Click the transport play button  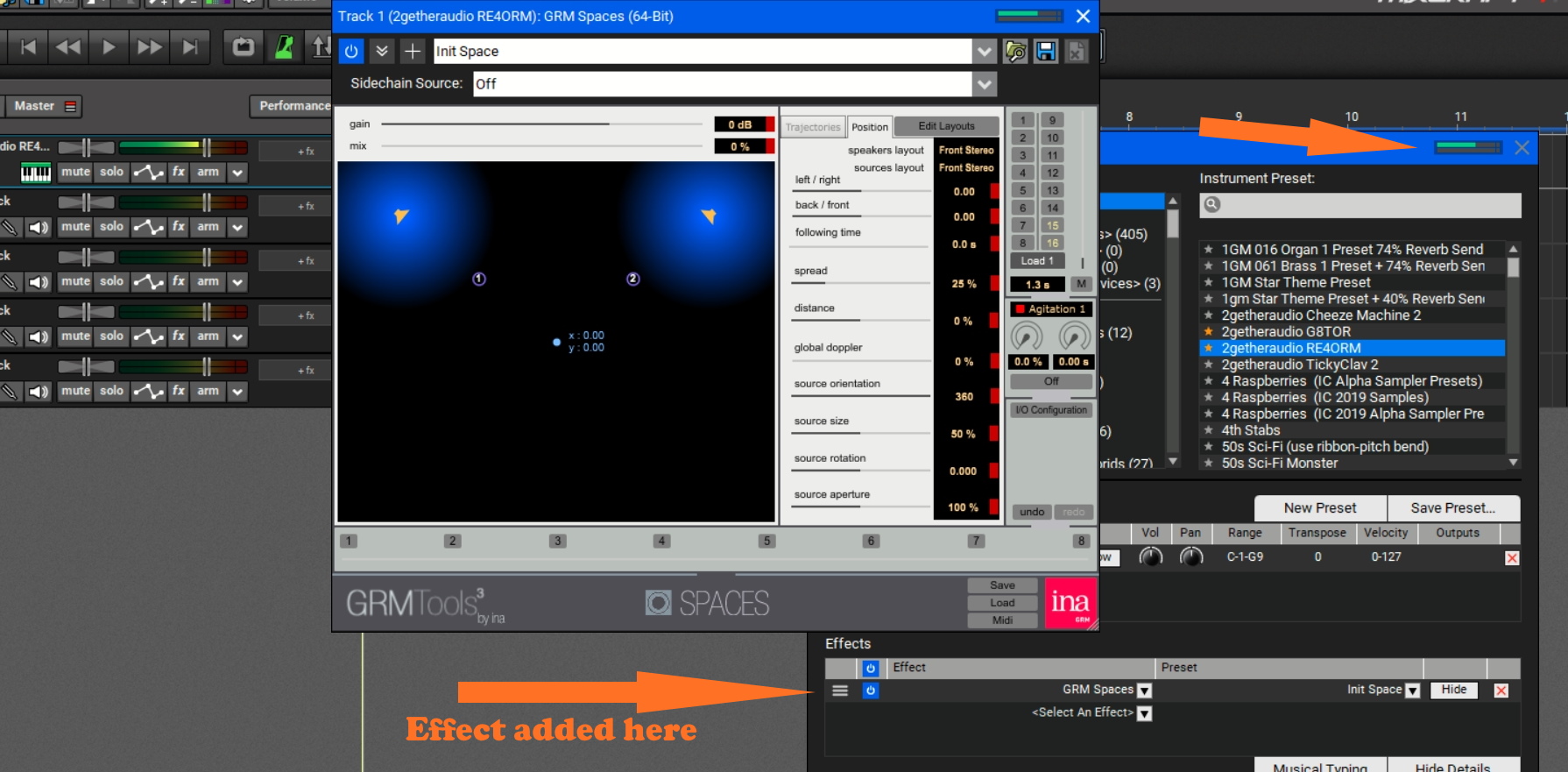[x=109, y=46]
